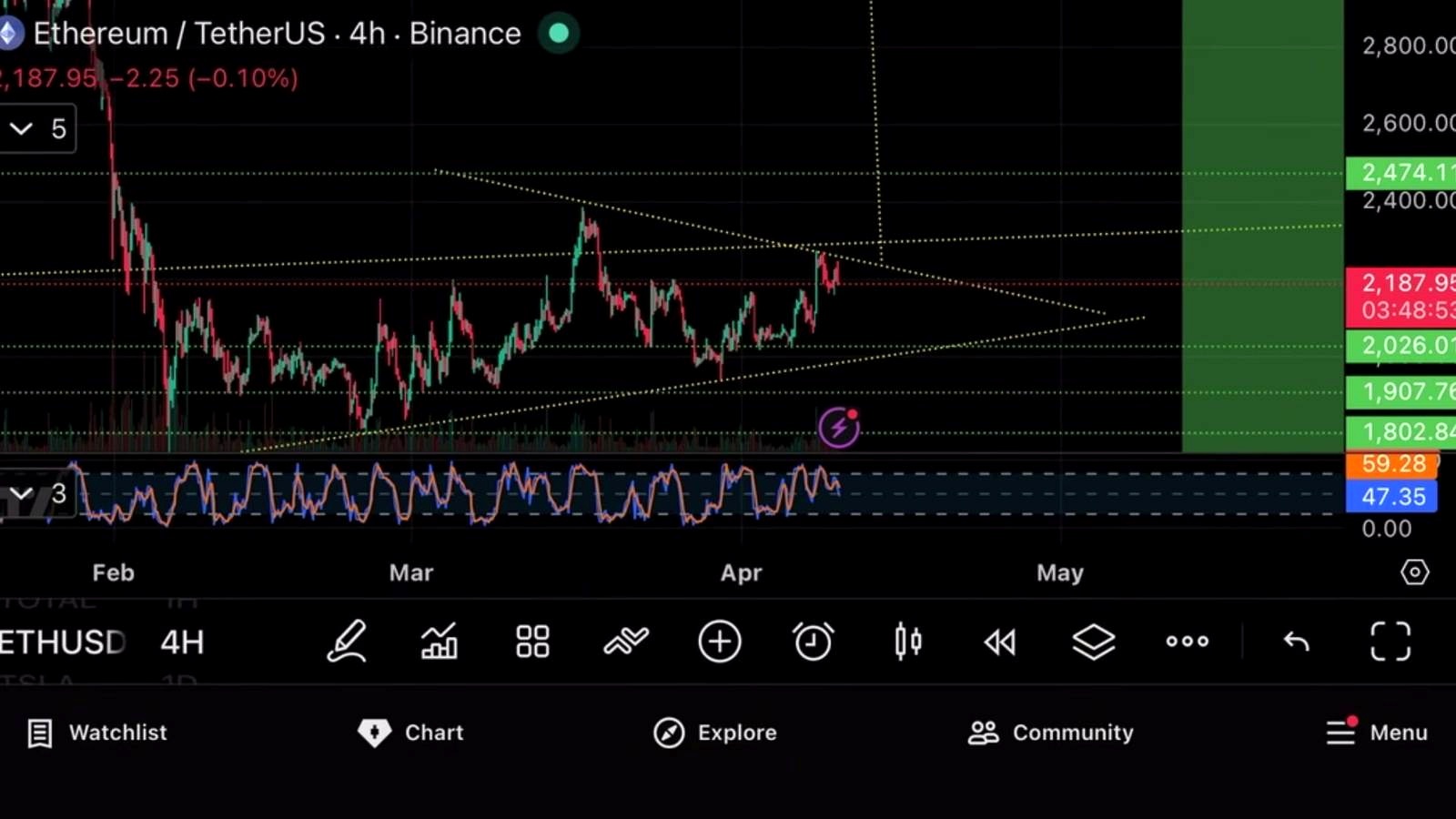The height and width of the screenshot is (819, 1456).
Task: Change chart type with the candlestick icon
Action: 907,642
